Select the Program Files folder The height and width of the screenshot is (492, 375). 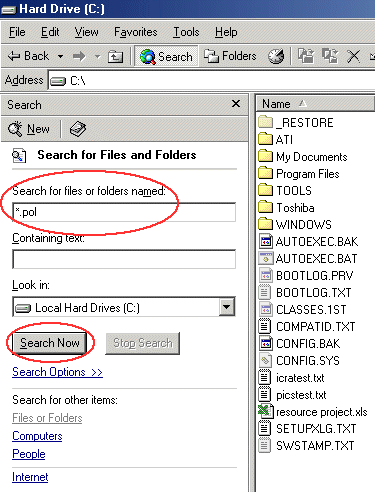tap(299, 173)
